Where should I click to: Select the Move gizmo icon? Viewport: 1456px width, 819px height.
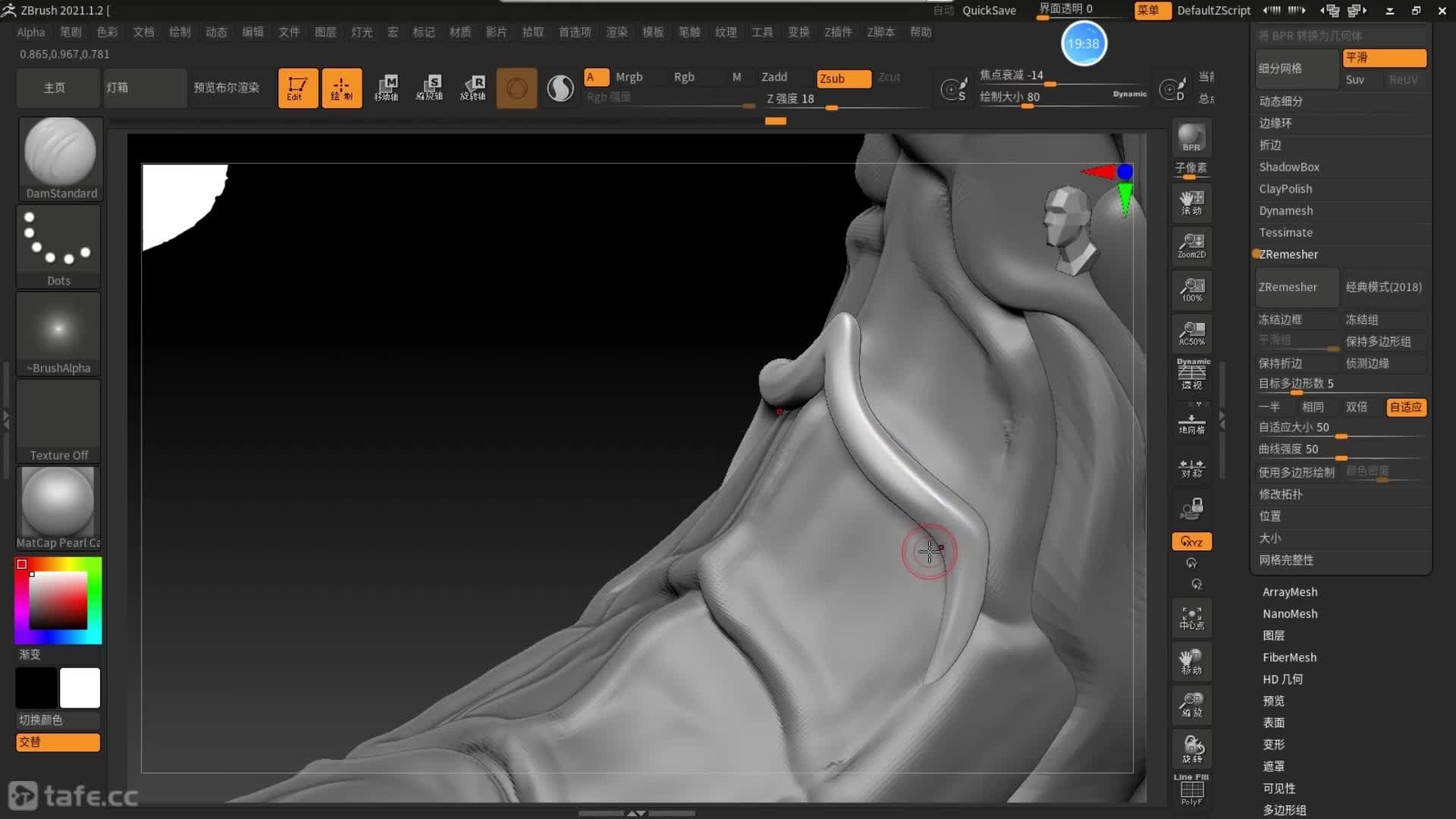387,87
